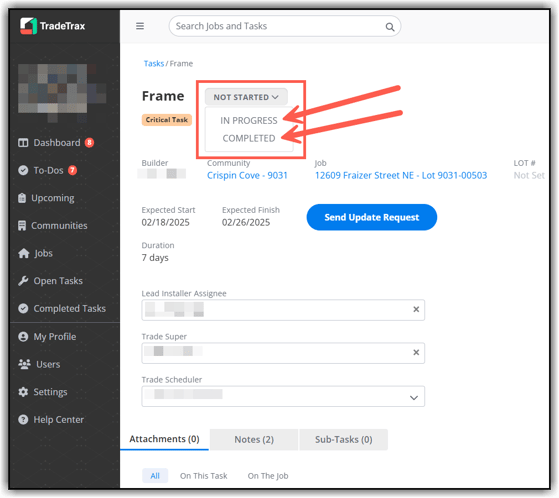The width and height of the screenshot is (559, 498).
Task: Go to Communities in sidebar
Action: (59, 226)
